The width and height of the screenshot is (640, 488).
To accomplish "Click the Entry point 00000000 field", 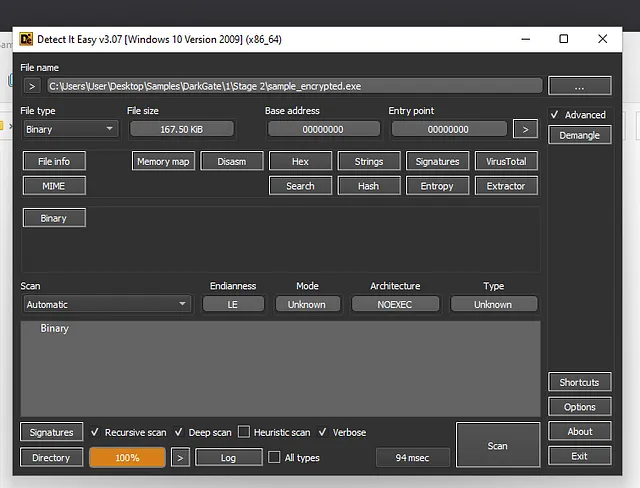I will point(448,129).
